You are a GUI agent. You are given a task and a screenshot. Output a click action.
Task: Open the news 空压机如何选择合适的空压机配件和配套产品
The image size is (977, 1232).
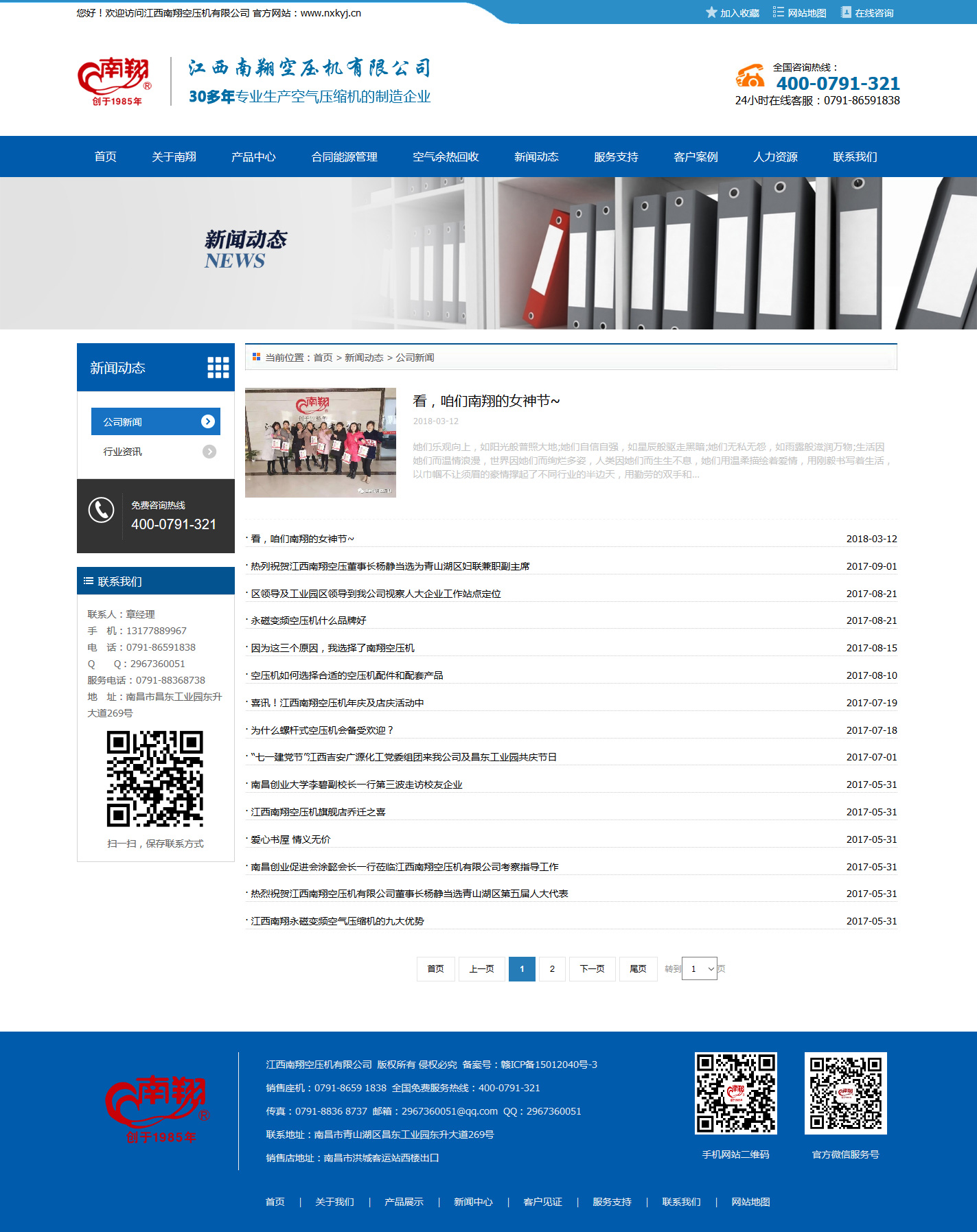coord(347,675)
